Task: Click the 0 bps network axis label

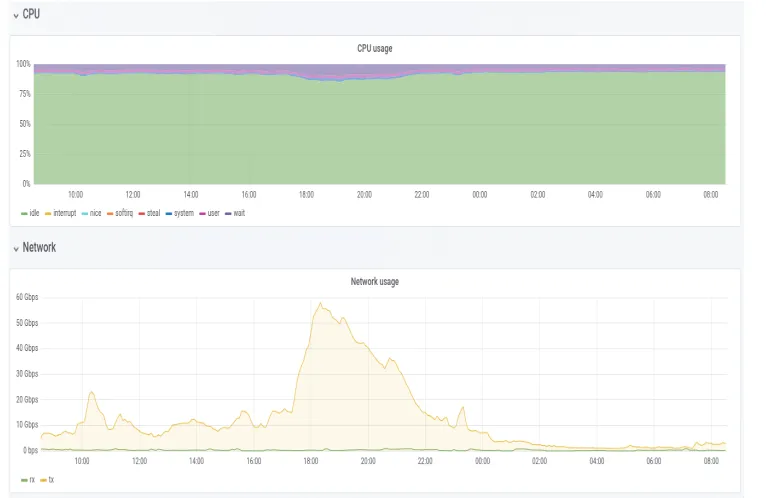Action: click(x=30, y=451)
